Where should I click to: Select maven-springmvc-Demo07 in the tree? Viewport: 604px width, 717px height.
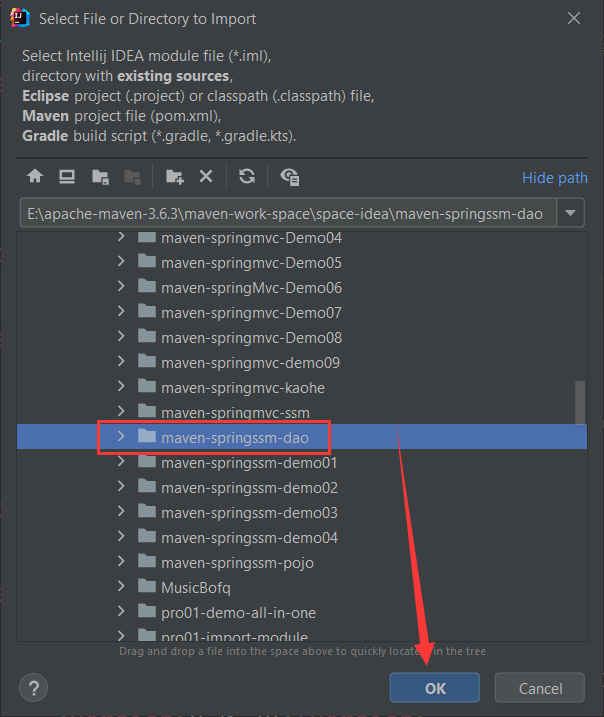tap(251, 313)
